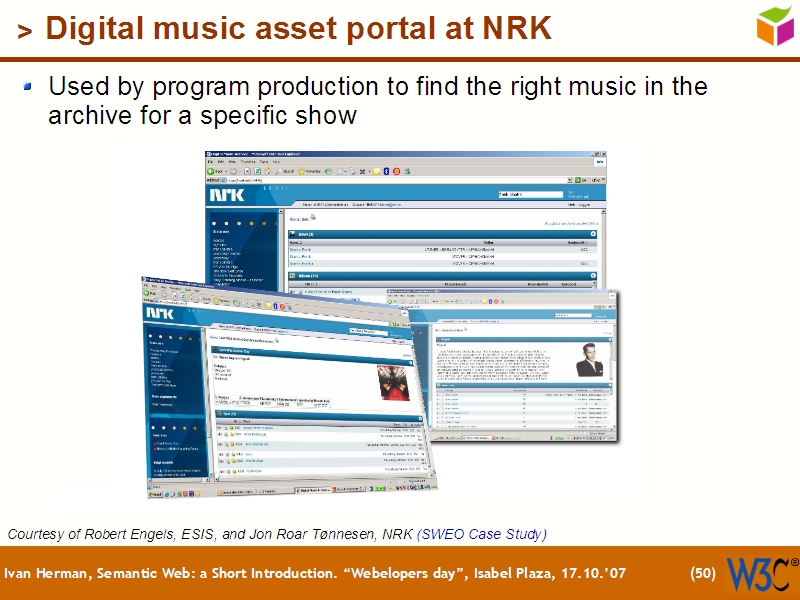The height and width of the screenshot is (600, 800).
Task: Click the Home icon in the browser toolbar
Action: (268, 171)
